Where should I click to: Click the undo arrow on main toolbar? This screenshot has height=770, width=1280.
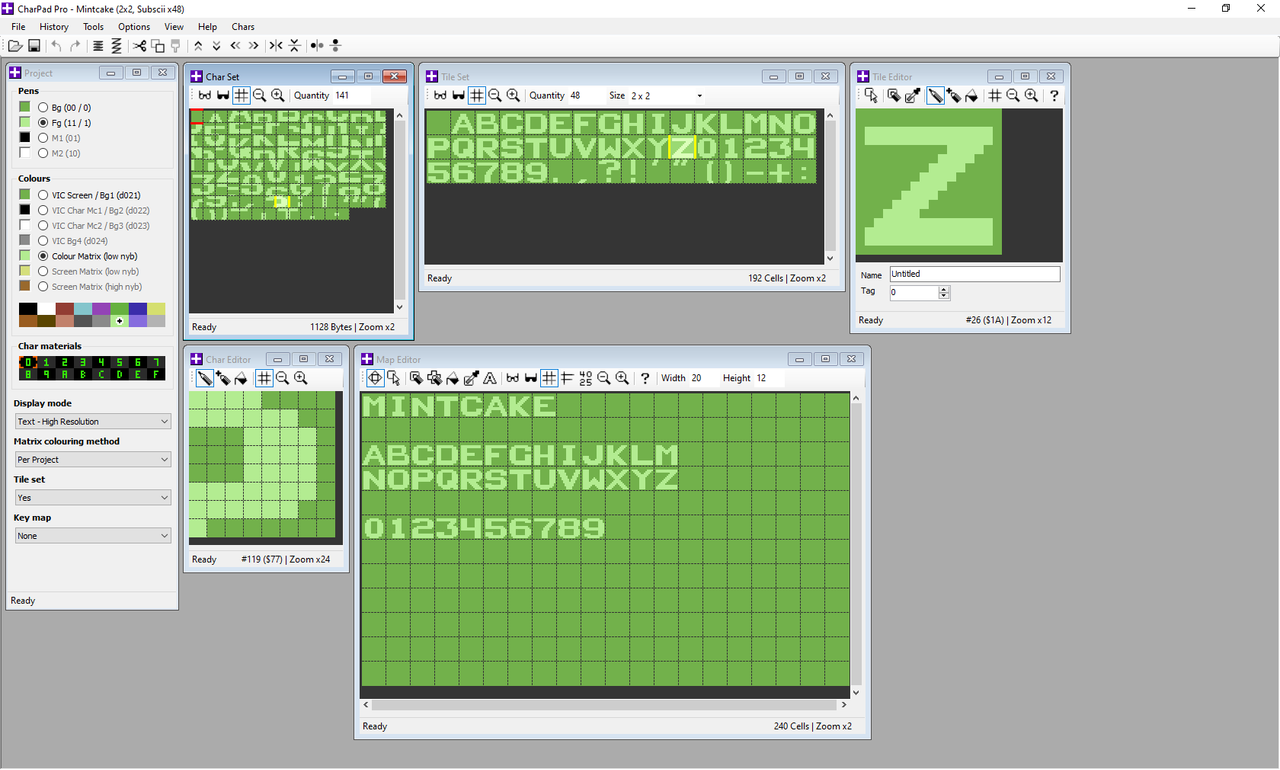coord(57,45)
